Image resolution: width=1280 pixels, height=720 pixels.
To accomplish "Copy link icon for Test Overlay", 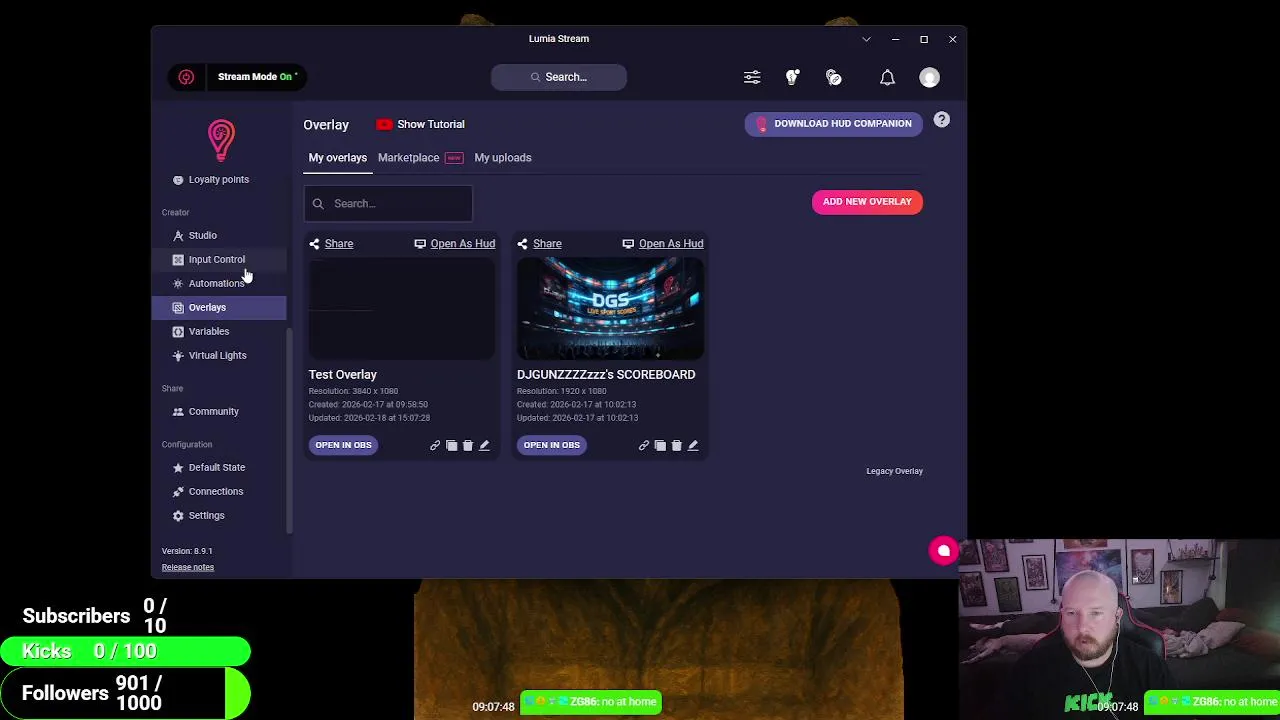I will click(x=435, y=446).
